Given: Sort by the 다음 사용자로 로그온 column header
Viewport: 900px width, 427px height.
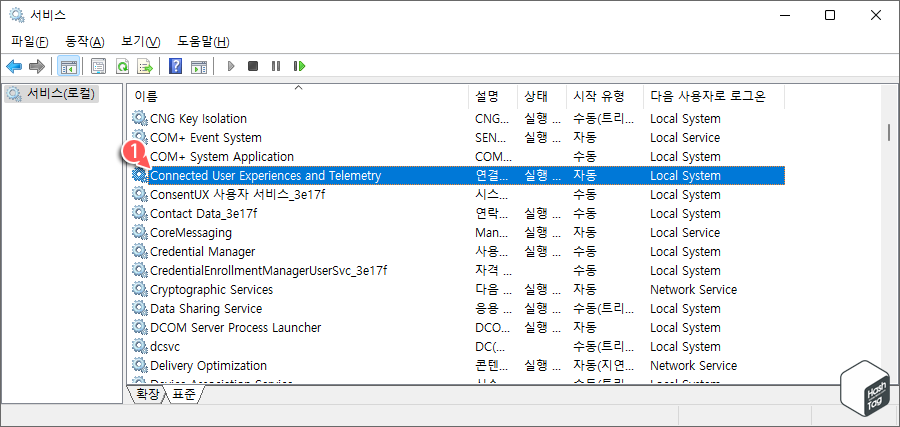Looking at the screenshot, I should (x=714, y=96).
